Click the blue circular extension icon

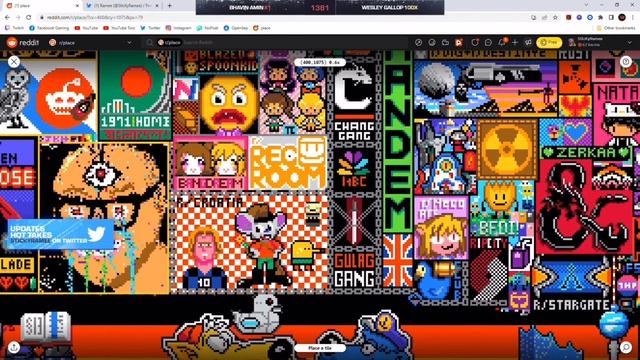coord(590,18)
